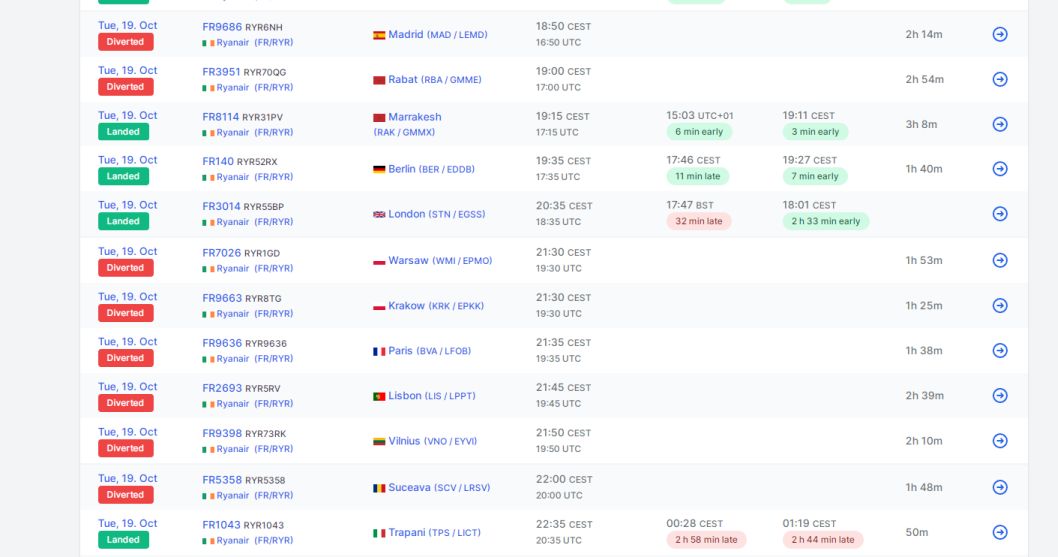Open details arrow for Trapani flight FR1043
Image resolution: width=1058 pixels, height=557 pixels.
pyautogui.click(x=1000, y=533)
